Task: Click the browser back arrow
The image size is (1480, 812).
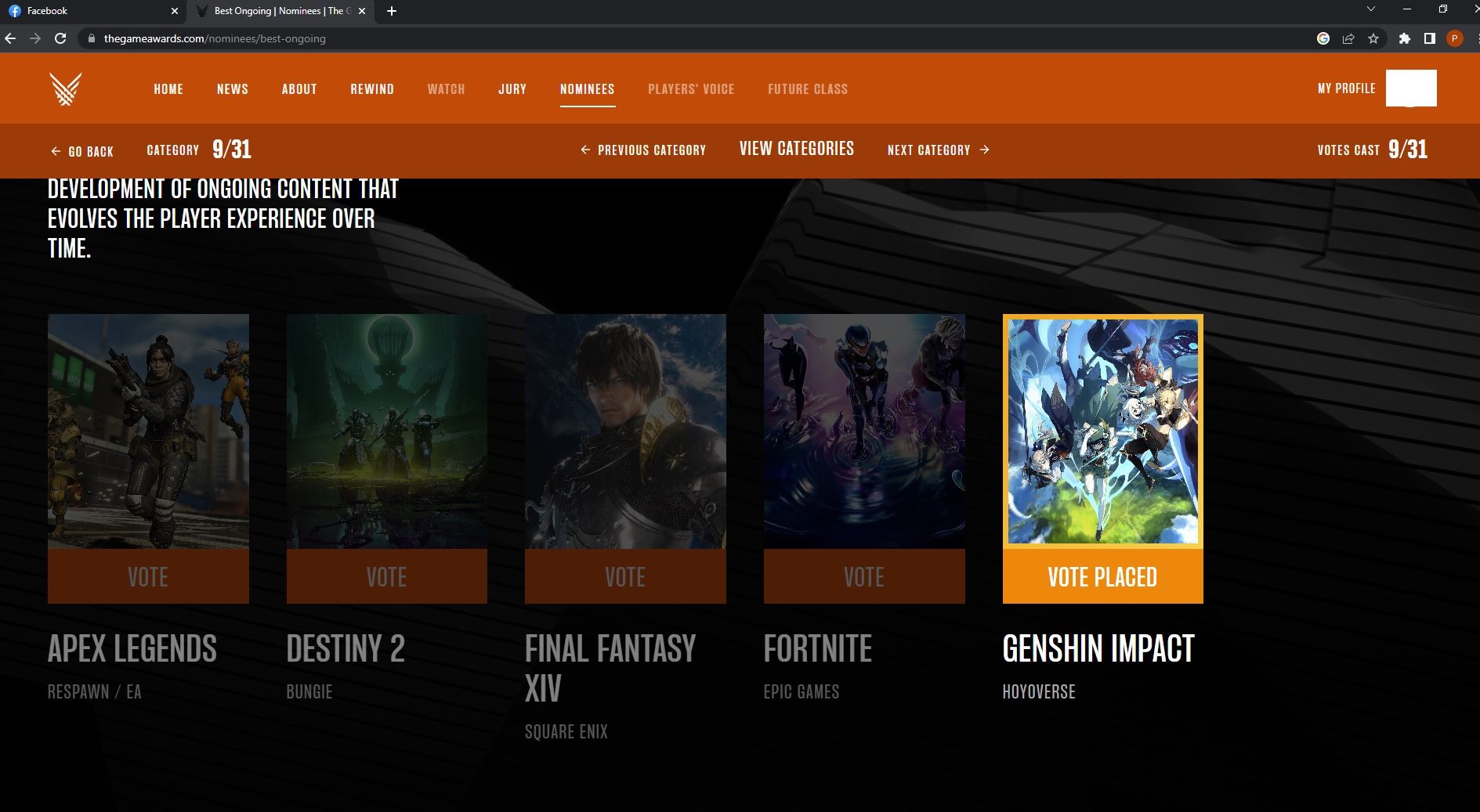Action: [10, 38]
